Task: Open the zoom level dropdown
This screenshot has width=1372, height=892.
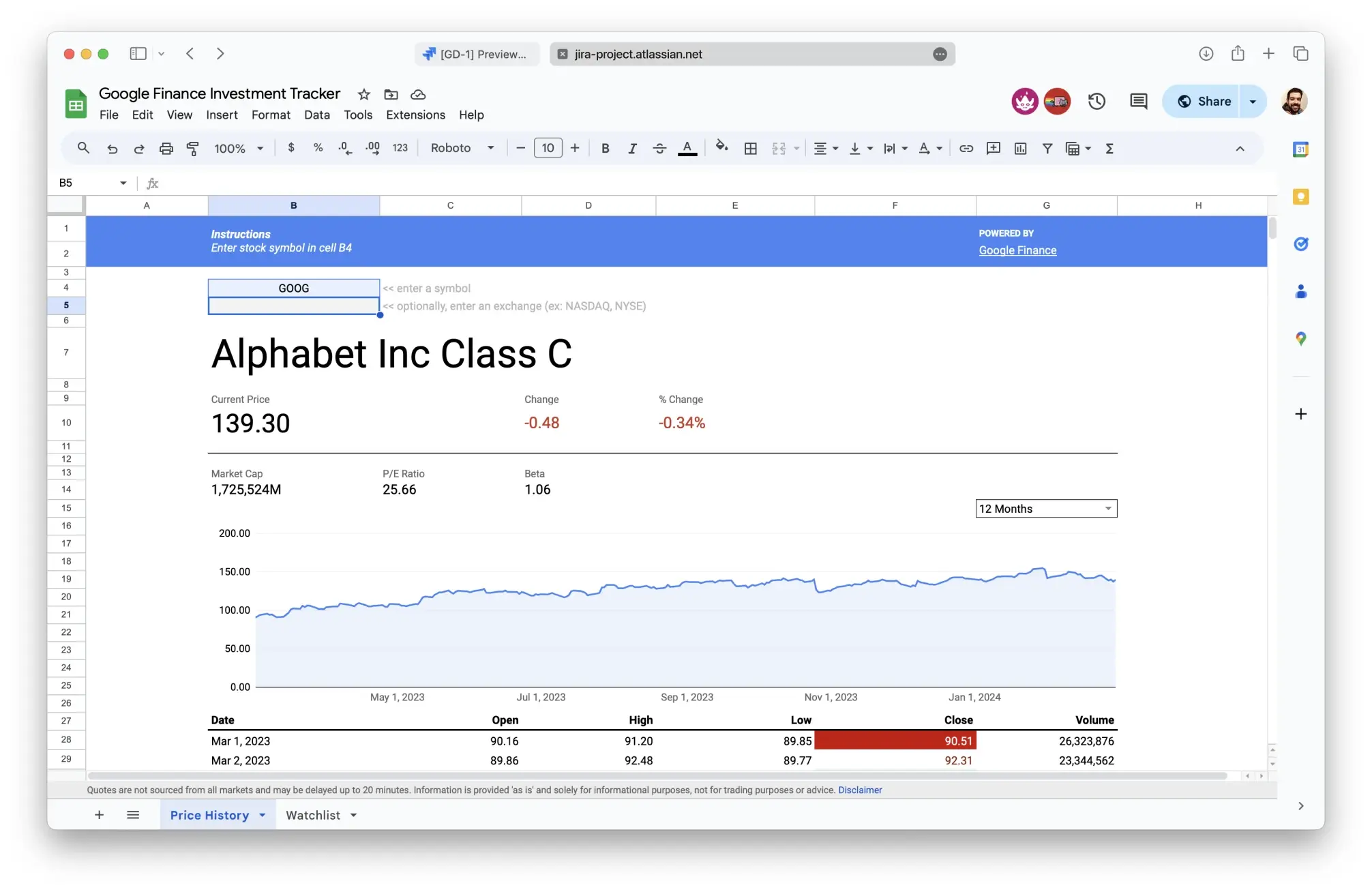Action: point(239,148)
